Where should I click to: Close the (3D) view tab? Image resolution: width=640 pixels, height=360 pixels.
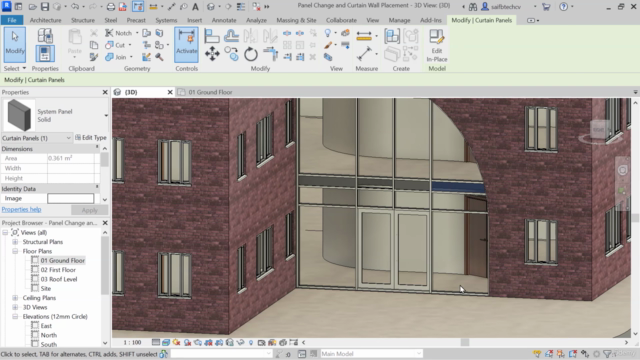coord(170,92)
